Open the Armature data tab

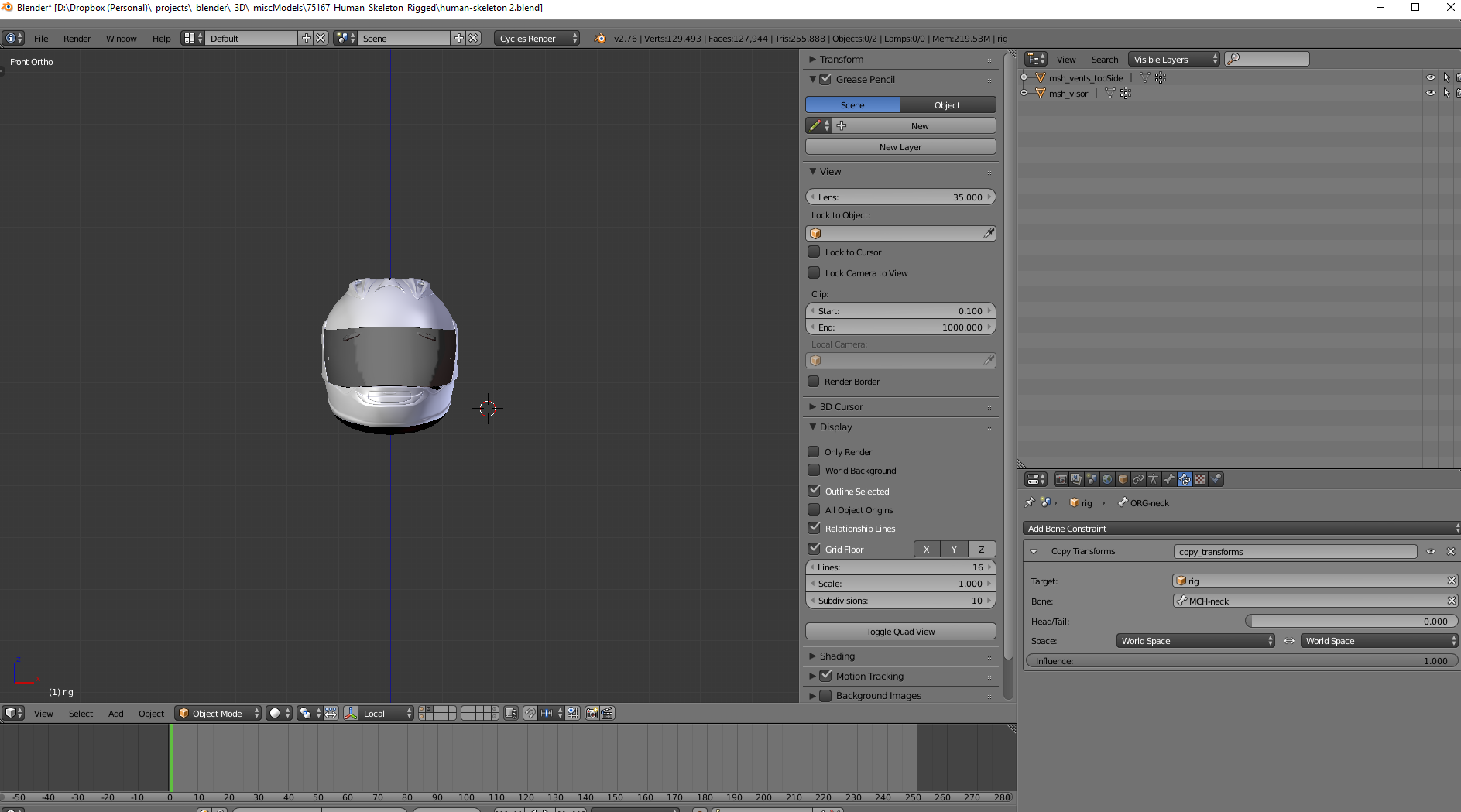pyautogui.click(x=1154, y=479)
